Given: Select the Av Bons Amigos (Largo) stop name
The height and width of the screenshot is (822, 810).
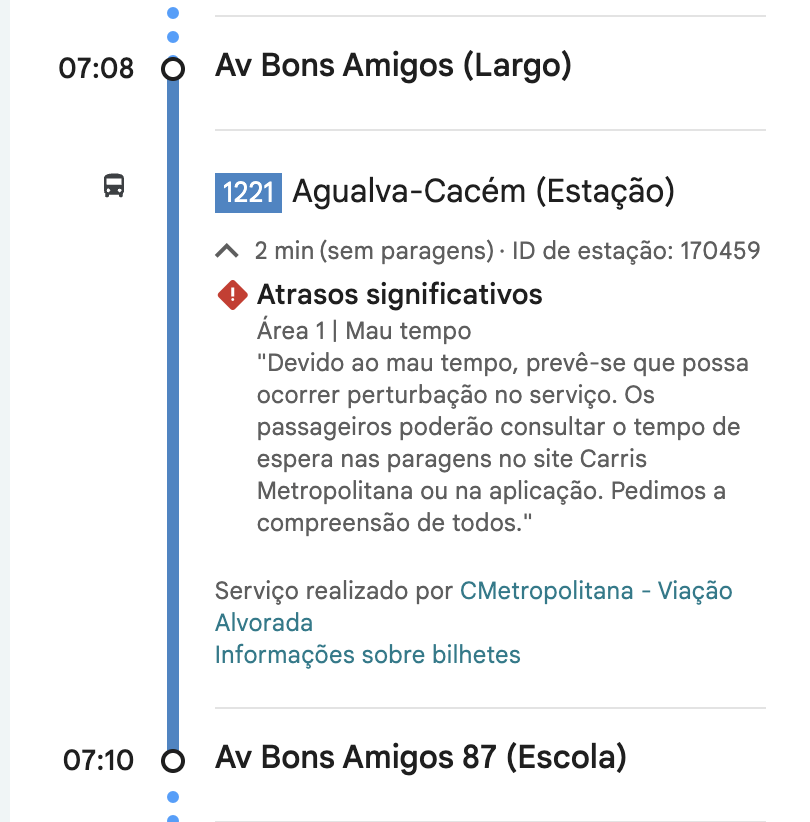Looking at the screenshot, I should coord(393,67).
